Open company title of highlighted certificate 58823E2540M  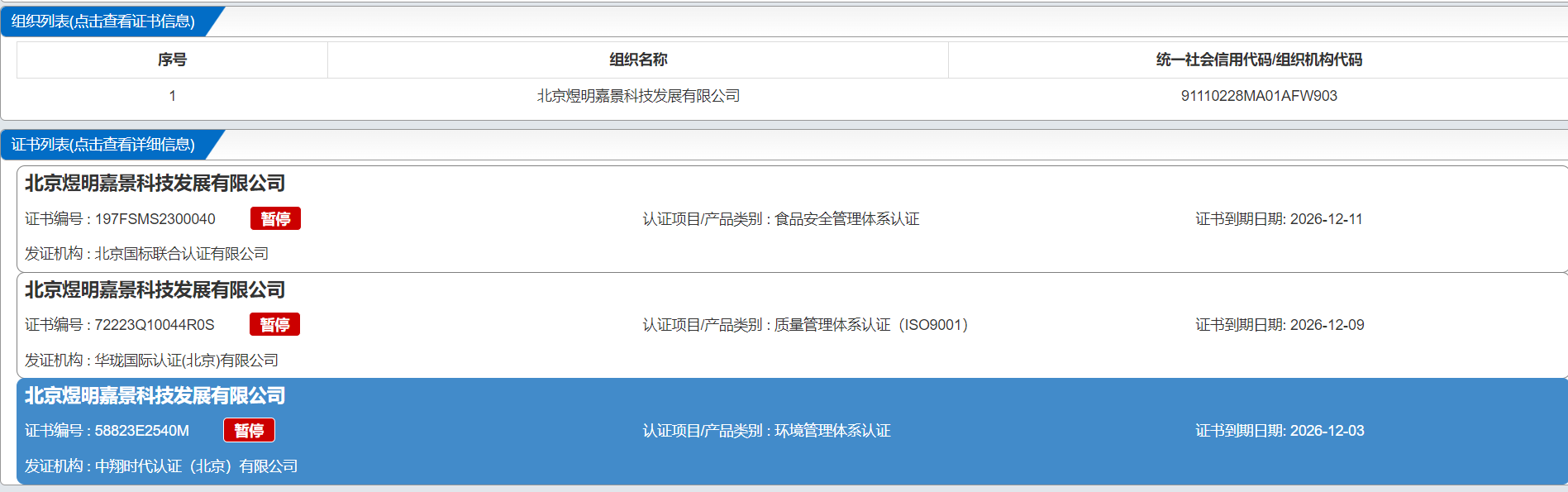[155, 396]
